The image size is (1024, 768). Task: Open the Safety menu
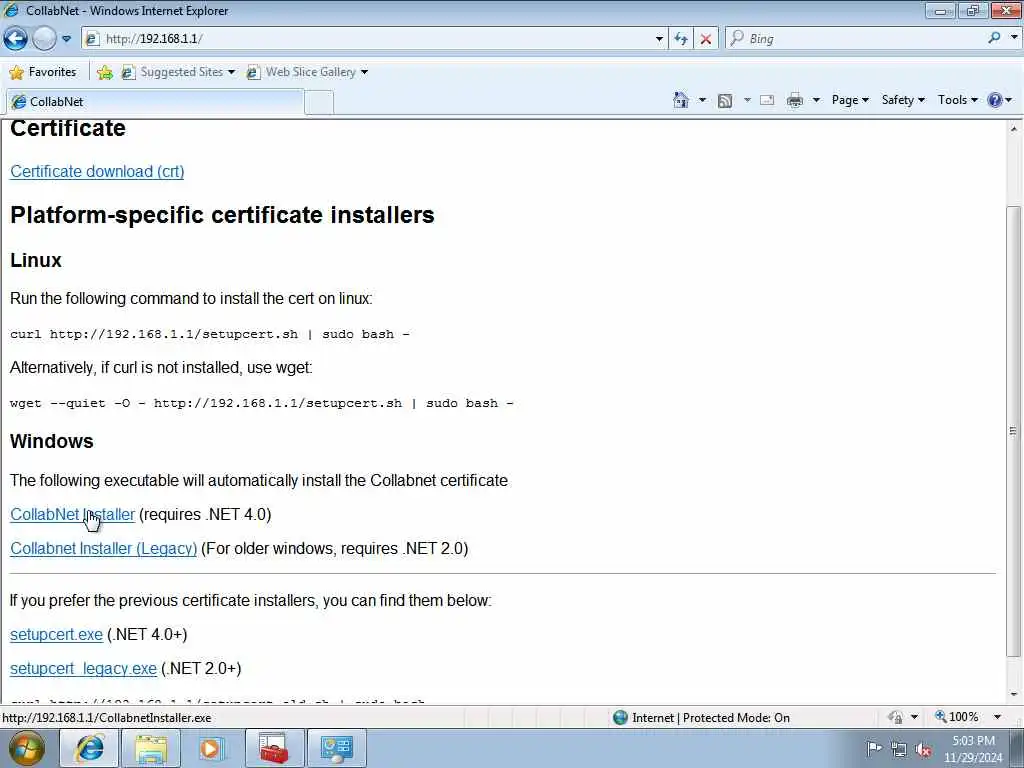point(903,100)
